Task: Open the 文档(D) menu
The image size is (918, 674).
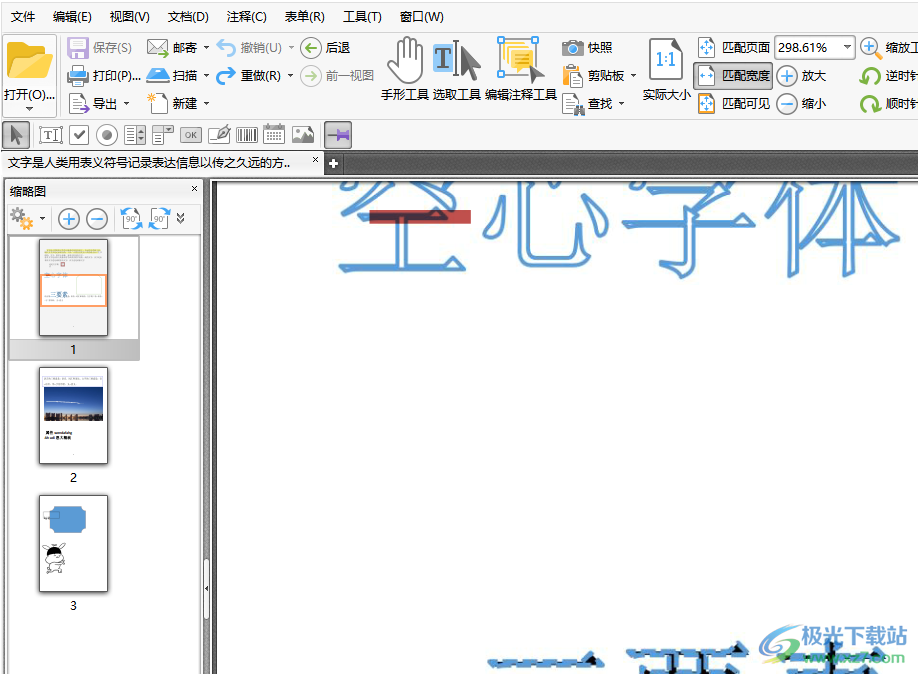Action: 188,16
